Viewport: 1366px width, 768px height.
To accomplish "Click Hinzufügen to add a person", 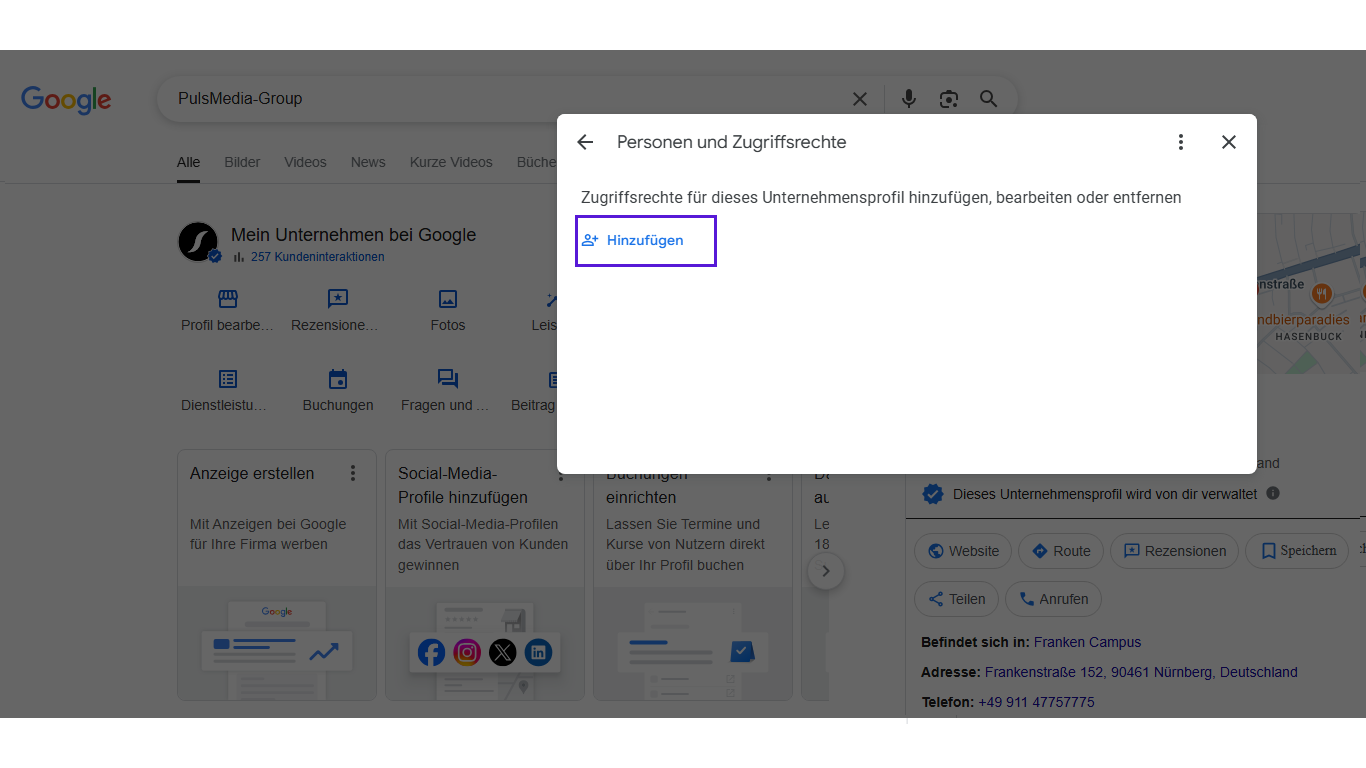I will point(645,241).
